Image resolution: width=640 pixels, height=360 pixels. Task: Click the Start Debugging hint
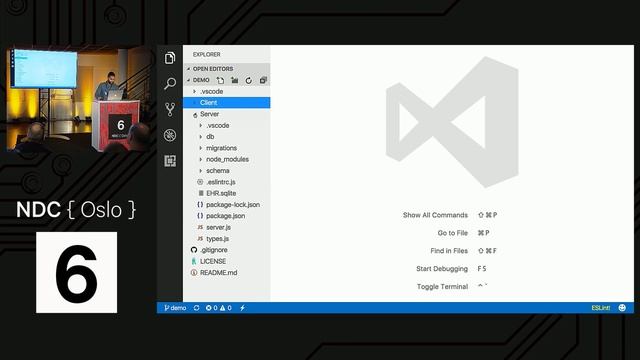(x=451, y=269)
